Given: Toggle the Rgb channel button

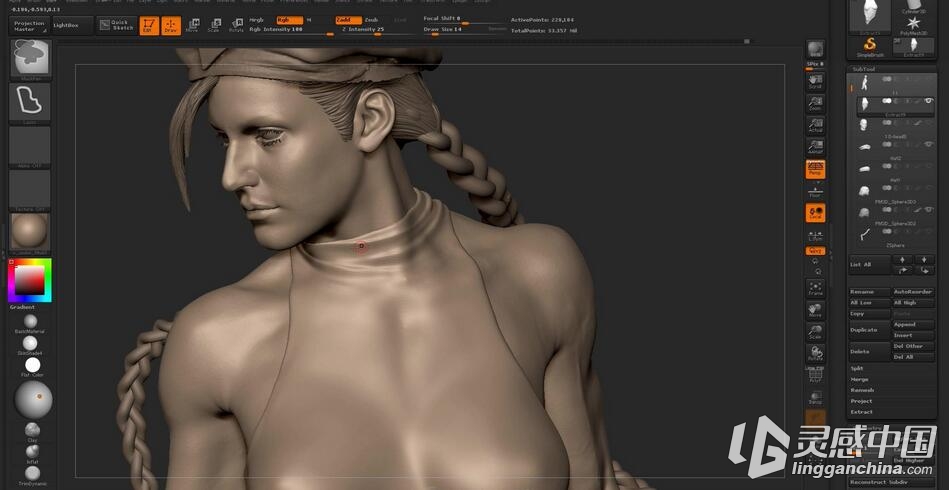Looking at the screenshot, I should click(289, 20).
